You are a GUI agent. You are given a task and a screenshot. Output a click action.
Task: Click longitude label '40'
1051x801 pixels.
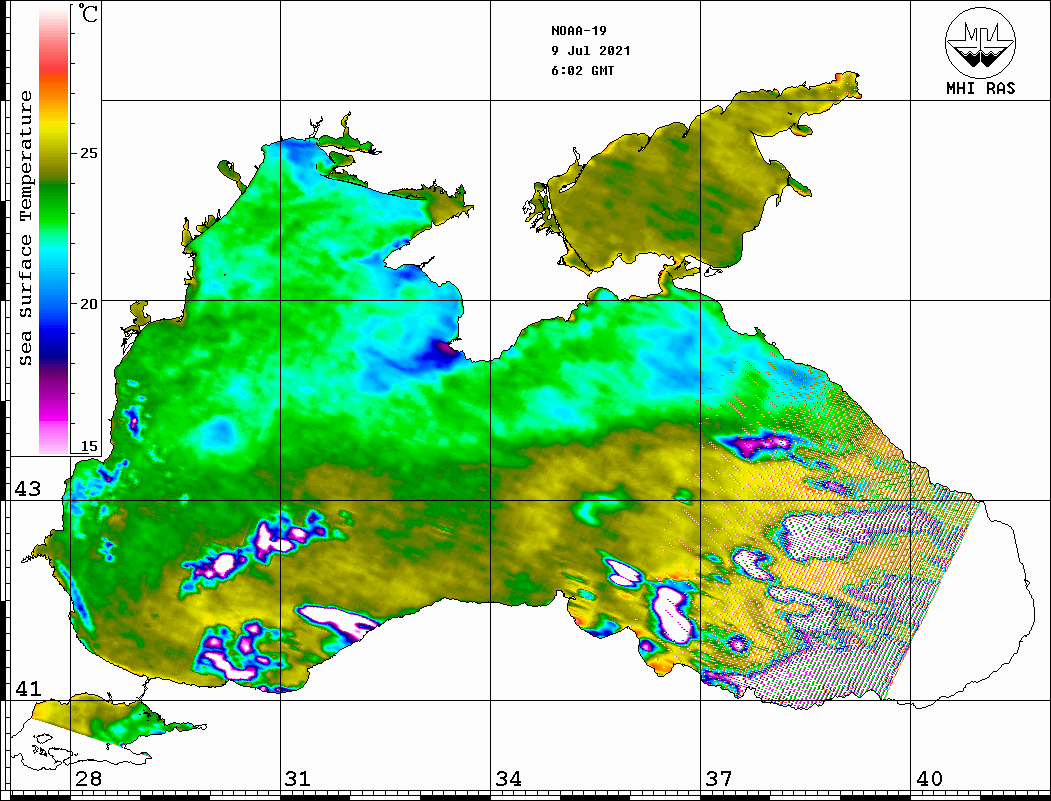pos(929,778)
